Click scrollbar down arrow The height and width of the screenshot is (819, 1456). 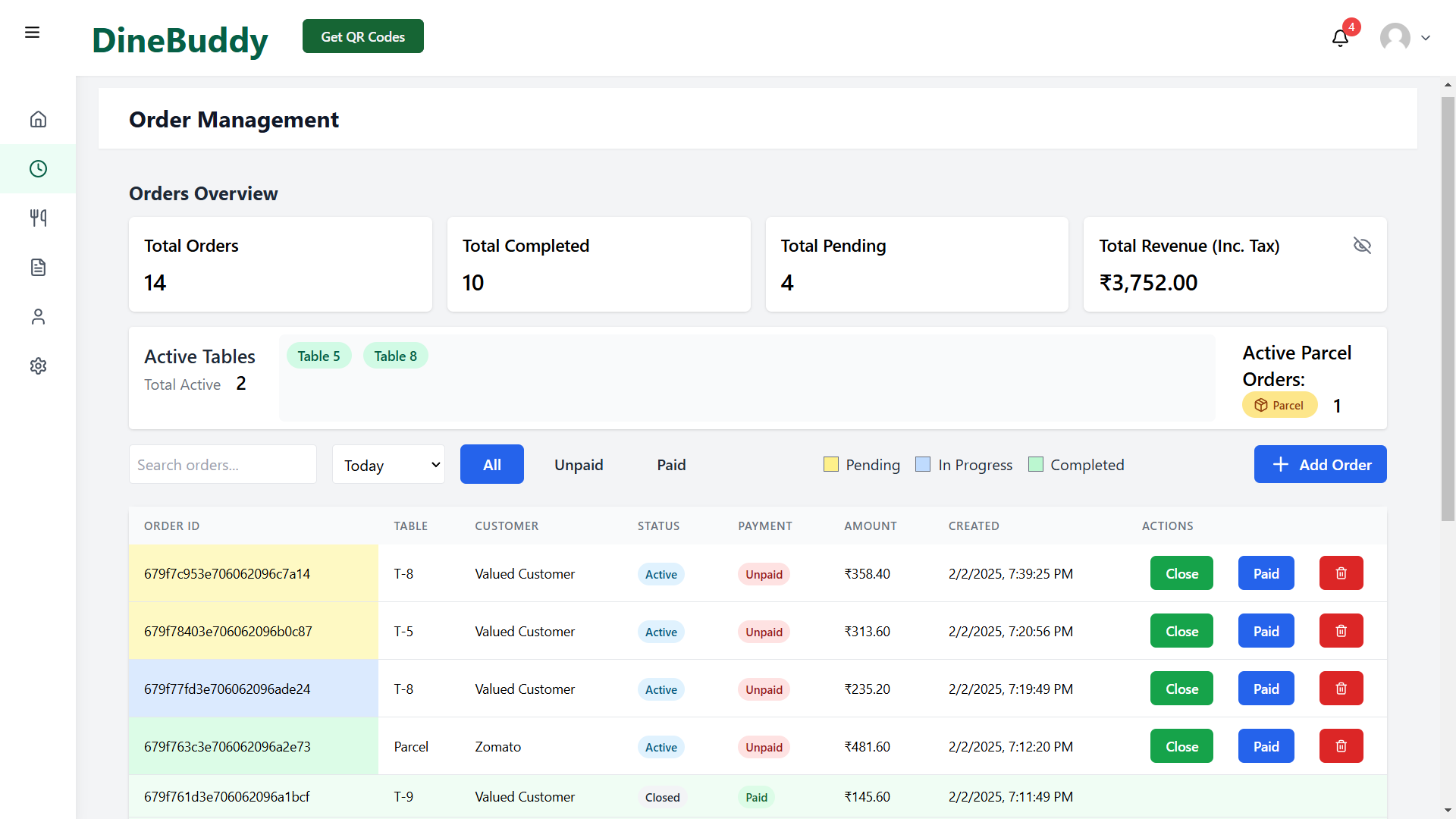[x=1448, y=811]
